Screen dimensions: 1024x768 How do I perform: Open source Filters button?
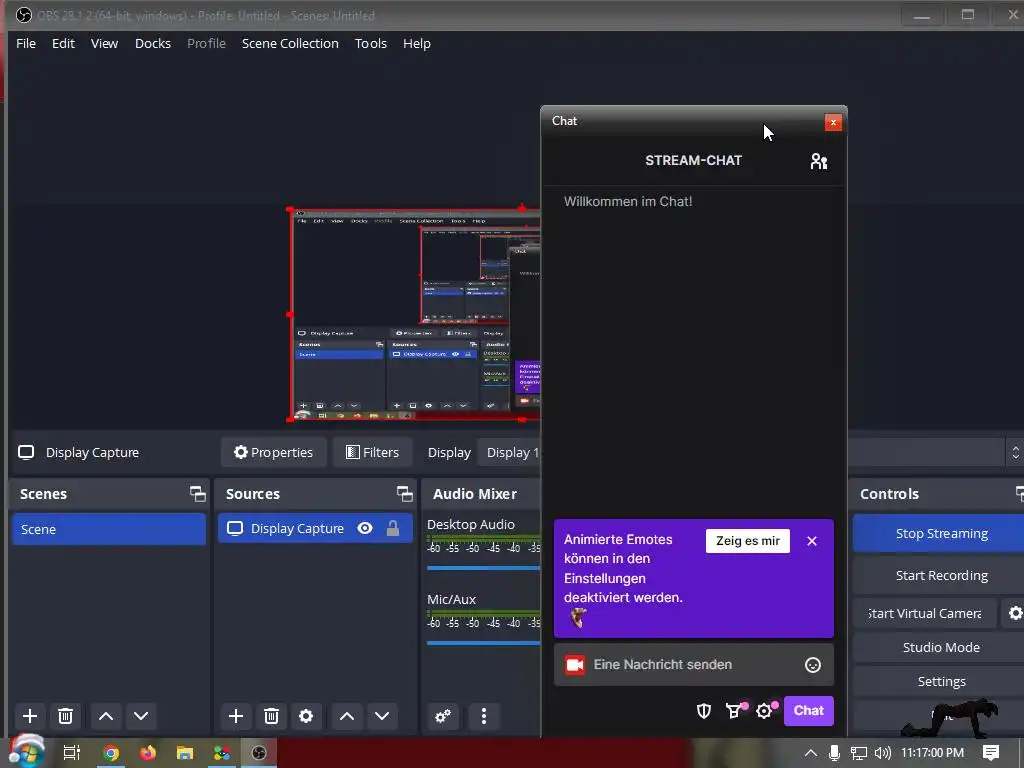(372, 452)
